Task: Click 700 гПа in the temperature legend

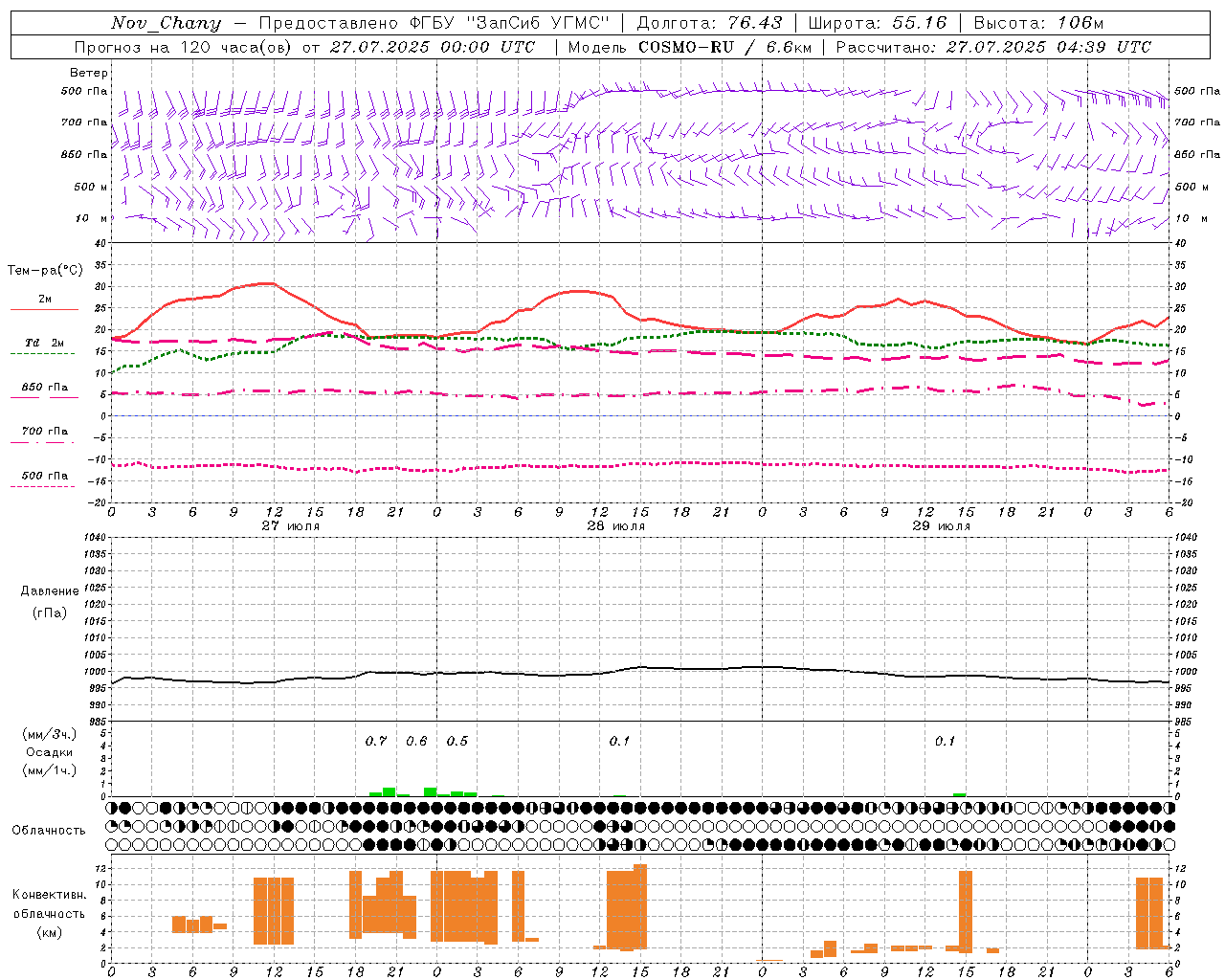Action: pyautogui.click(x=44, y=432)
